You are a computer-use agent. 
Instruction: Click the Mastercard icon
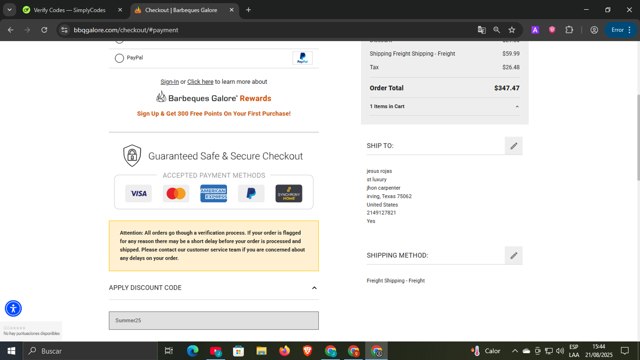(x=176, y=193)
